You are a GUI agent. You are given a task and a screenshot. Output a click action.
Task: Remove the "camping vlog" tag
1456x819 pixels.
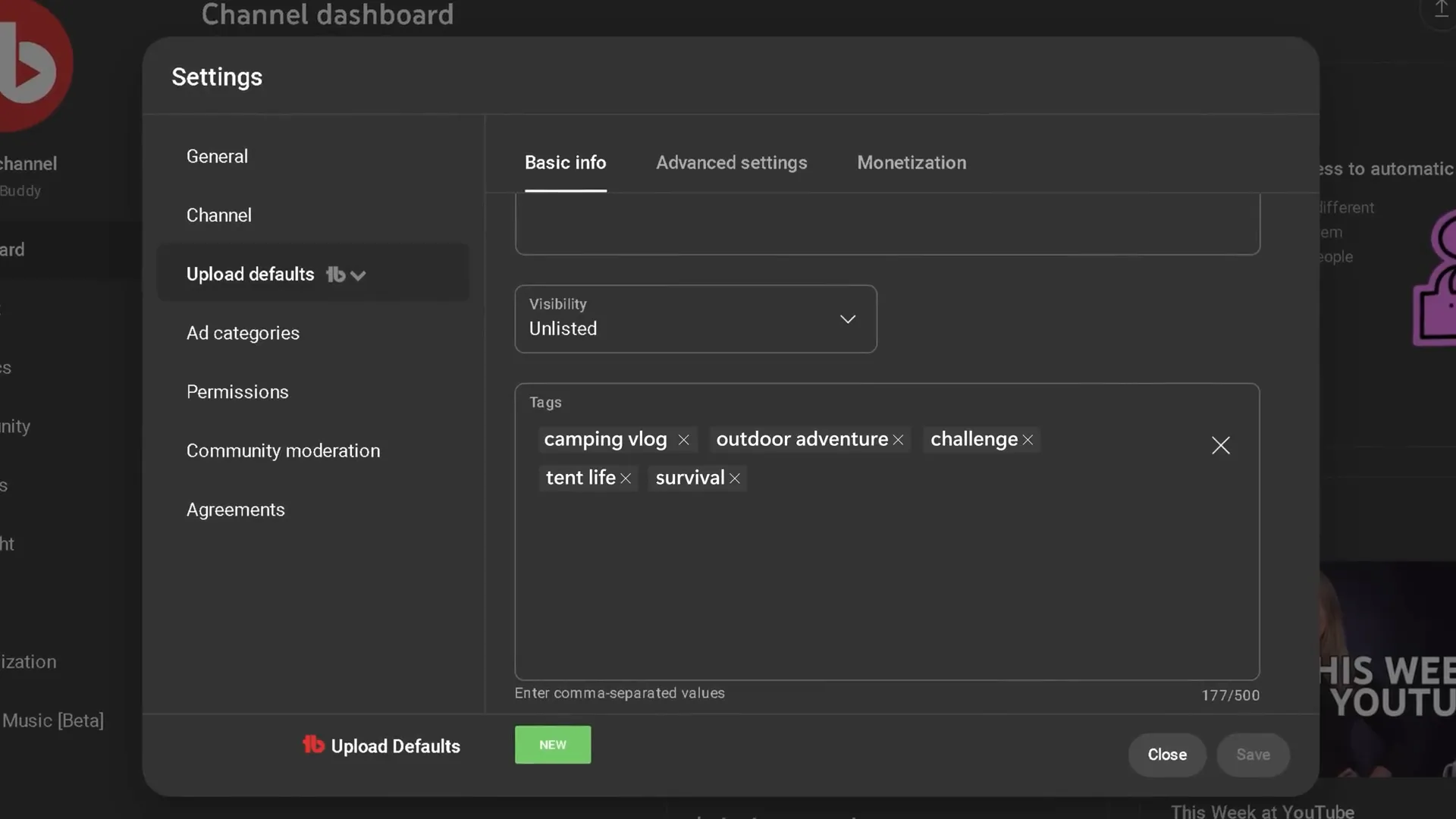(683, 439)
